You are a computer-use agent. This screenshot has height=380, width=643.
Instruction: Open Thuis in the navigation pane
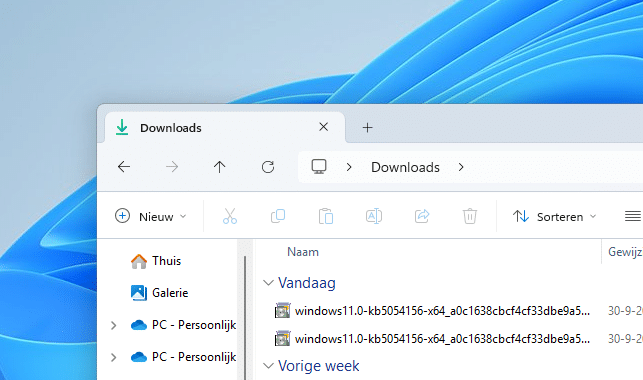pyautogui.click(x=166, y=261)
